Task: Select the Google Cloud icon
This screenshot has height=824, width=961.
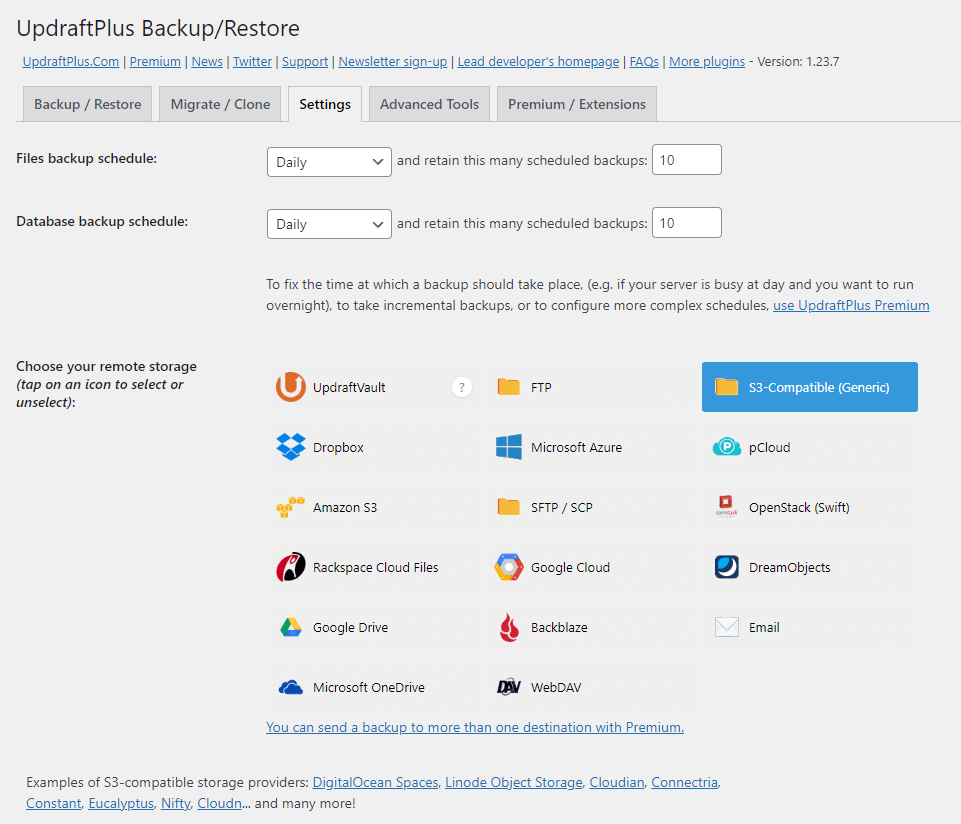Action: (509, 567)
